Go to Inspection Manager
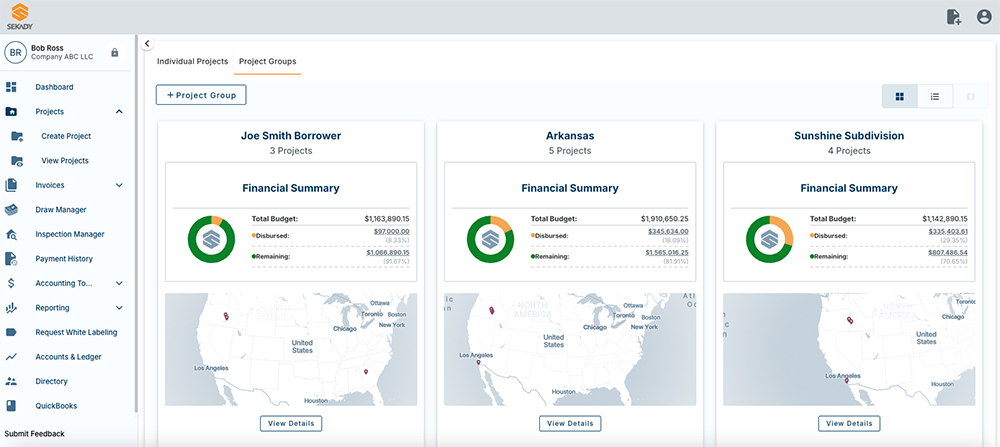The width and height of the screenshot is (1000, 447). tap(69, 234)
